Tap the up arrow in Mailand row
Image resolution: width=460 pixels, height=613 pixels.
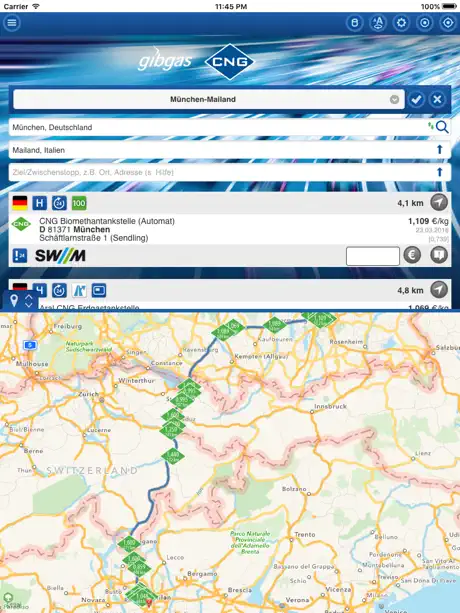point(440,149)
